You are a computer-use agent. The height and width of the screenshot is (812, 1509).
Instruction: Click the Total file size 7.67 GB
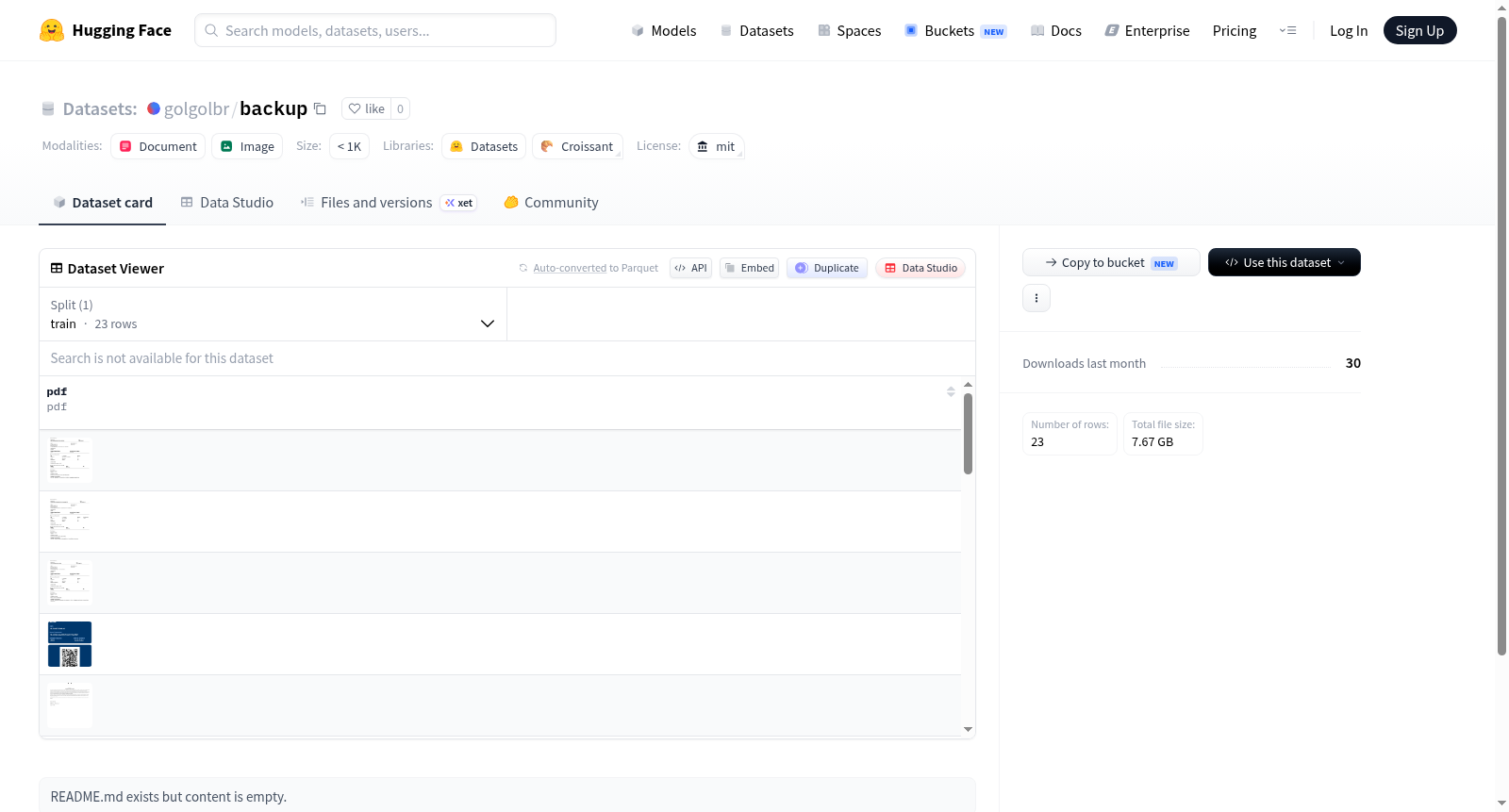click(x=1163, y=434)
